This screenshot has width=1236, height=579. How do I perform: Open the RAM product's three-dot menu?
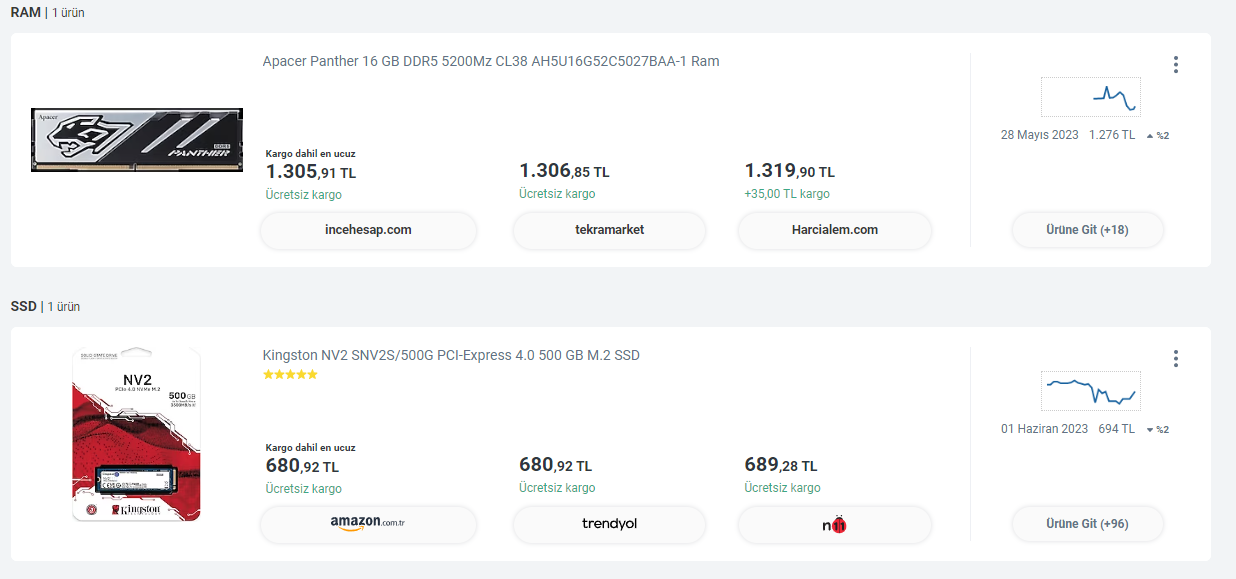click(1175, 65)
